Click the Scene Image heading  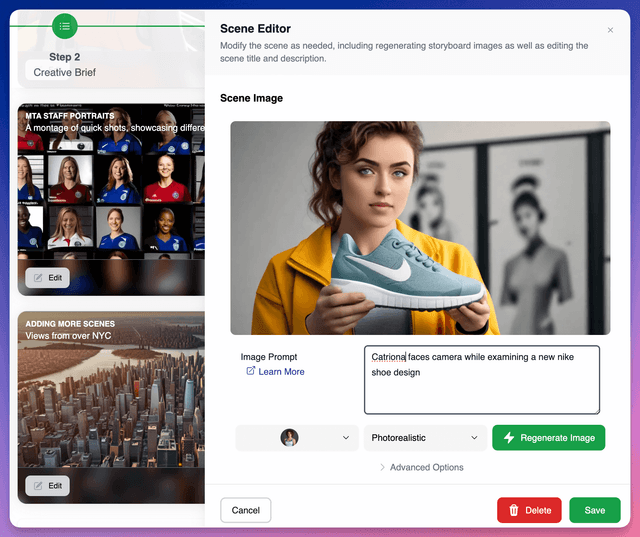point(251,98)
